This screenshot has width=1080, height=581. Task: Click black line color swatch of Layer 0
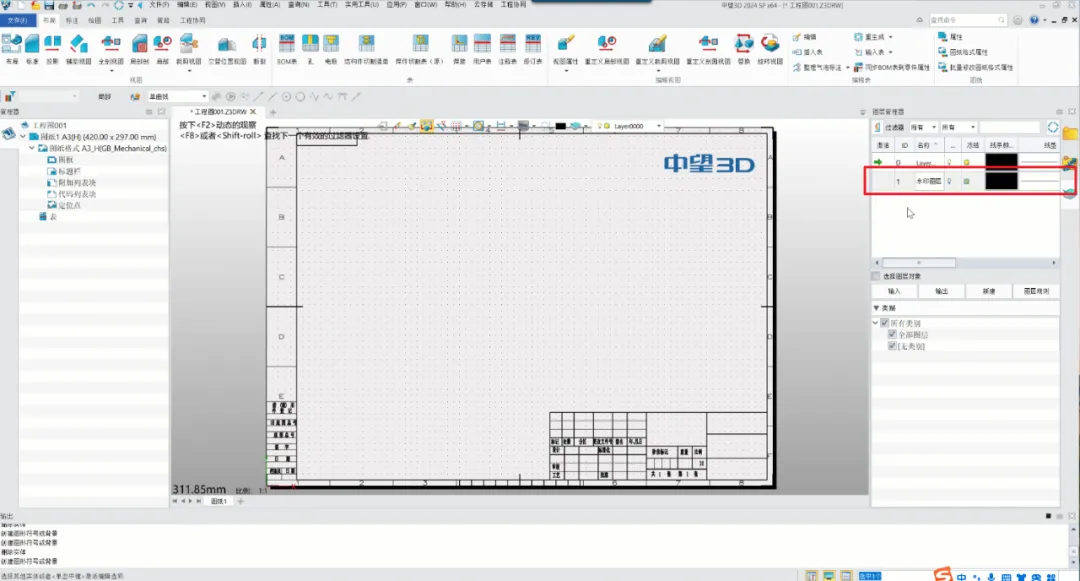(1001, 161)
